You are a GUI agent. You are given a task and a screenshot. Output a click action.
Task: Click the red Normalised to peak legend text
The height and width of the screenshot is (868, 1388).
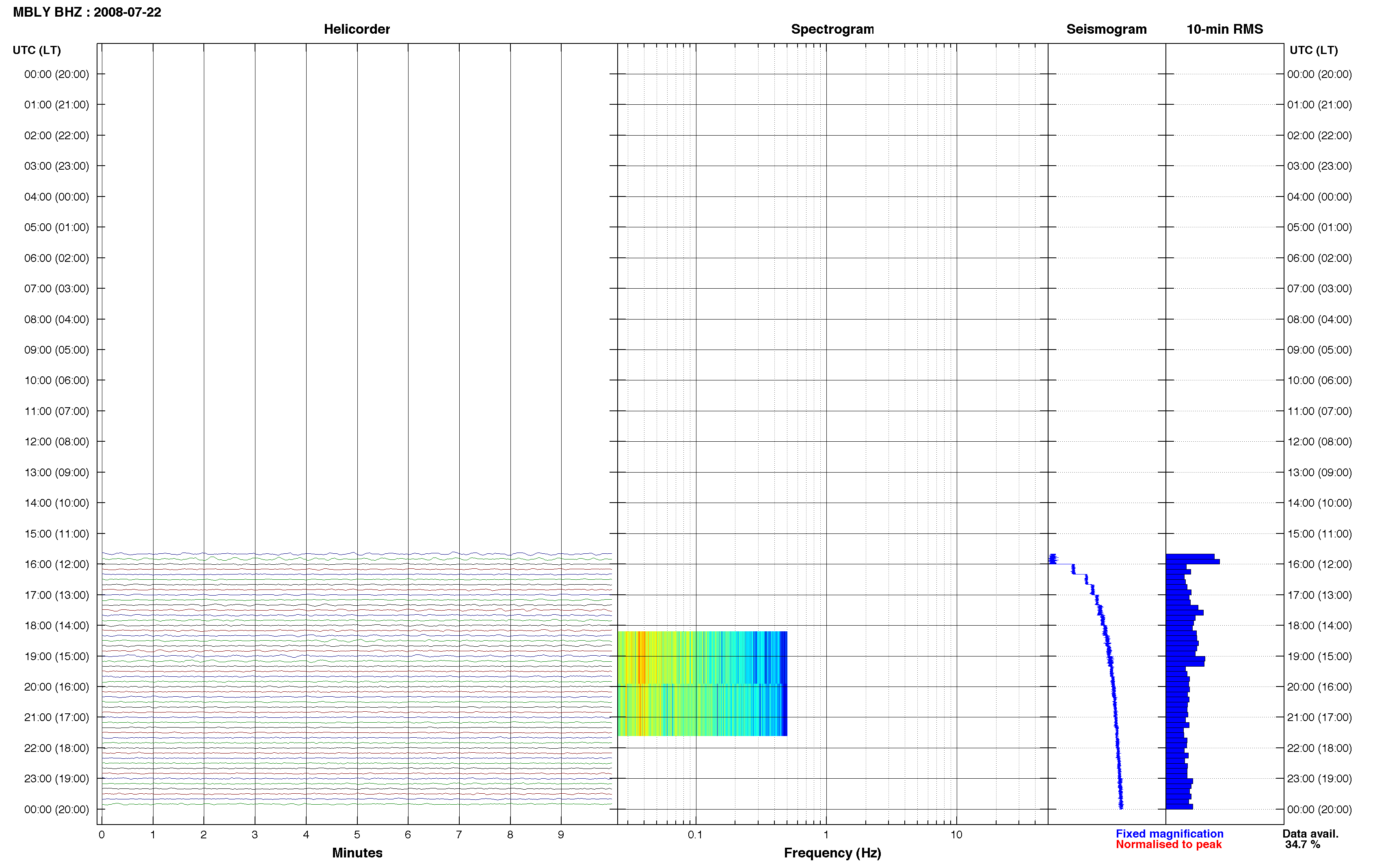coord(1168,844)
